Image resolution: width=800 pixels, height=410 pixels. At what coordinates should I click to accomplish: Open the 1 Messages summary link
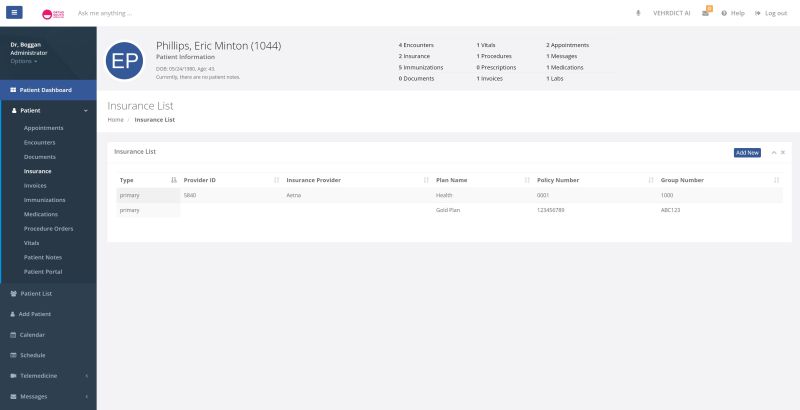tap(561, 56)
